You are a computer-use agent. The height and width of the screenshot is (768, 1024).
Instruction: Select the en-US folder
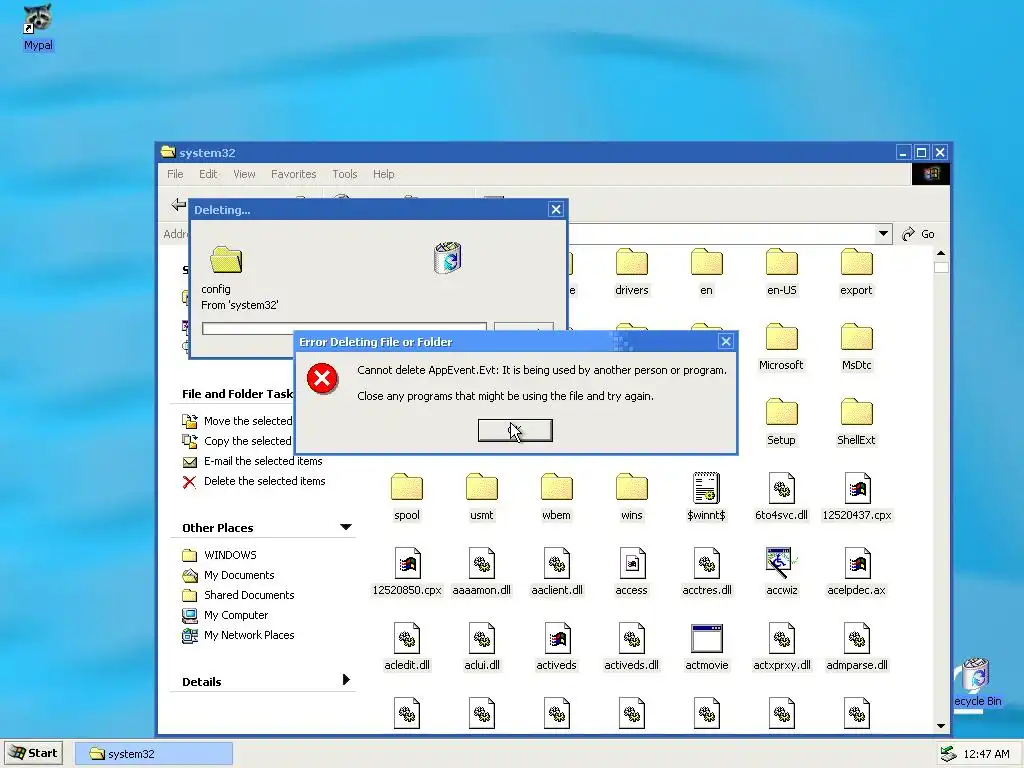point(782,272)
